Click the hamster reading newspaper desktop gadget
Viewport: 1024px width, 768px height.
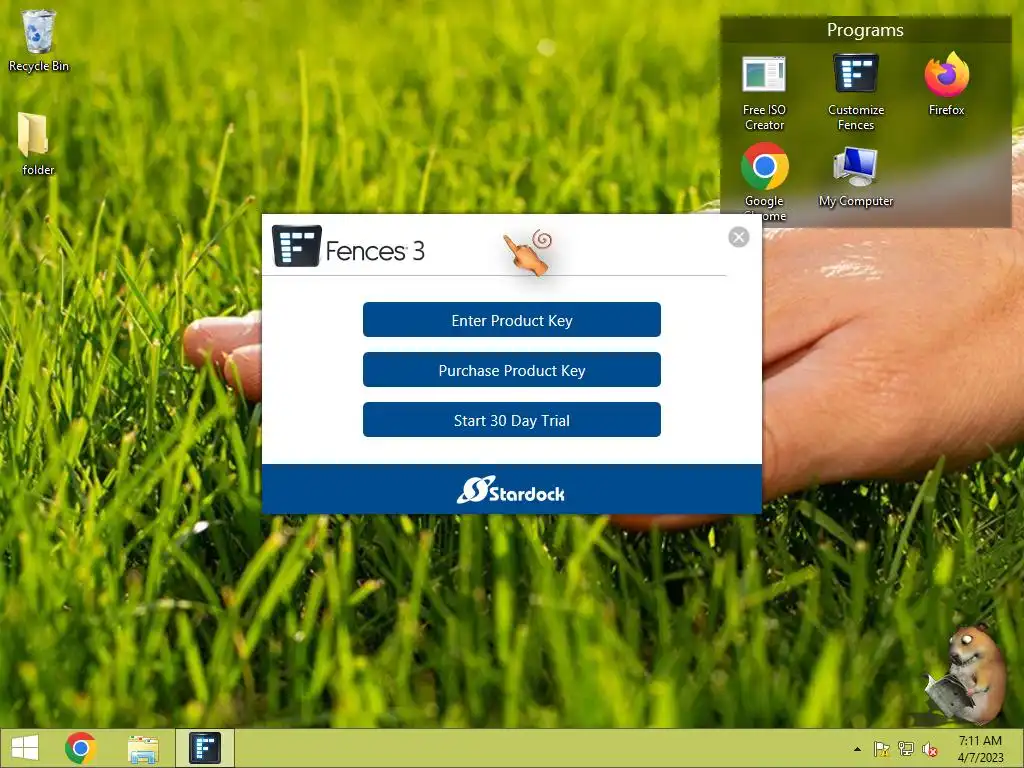(x=967, y=674)
